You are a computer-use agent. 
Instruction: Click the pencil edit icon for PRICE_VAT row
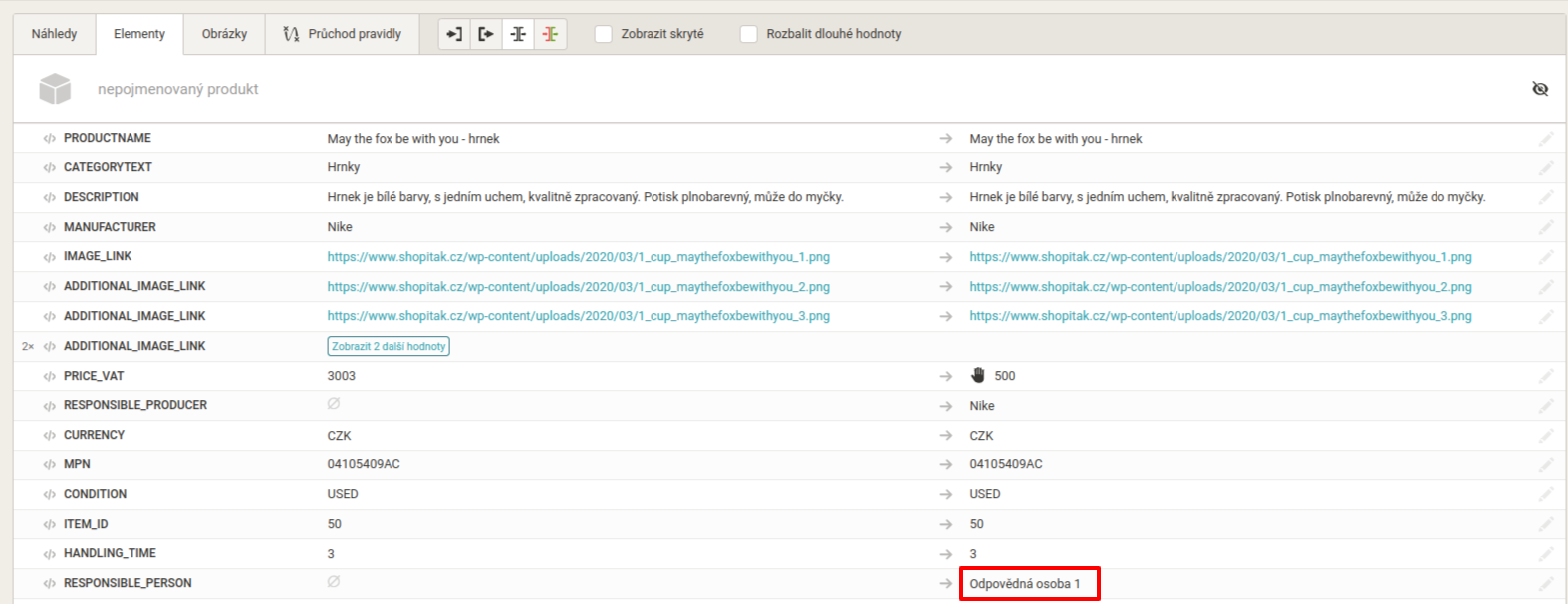click(x=1545, y=376)
